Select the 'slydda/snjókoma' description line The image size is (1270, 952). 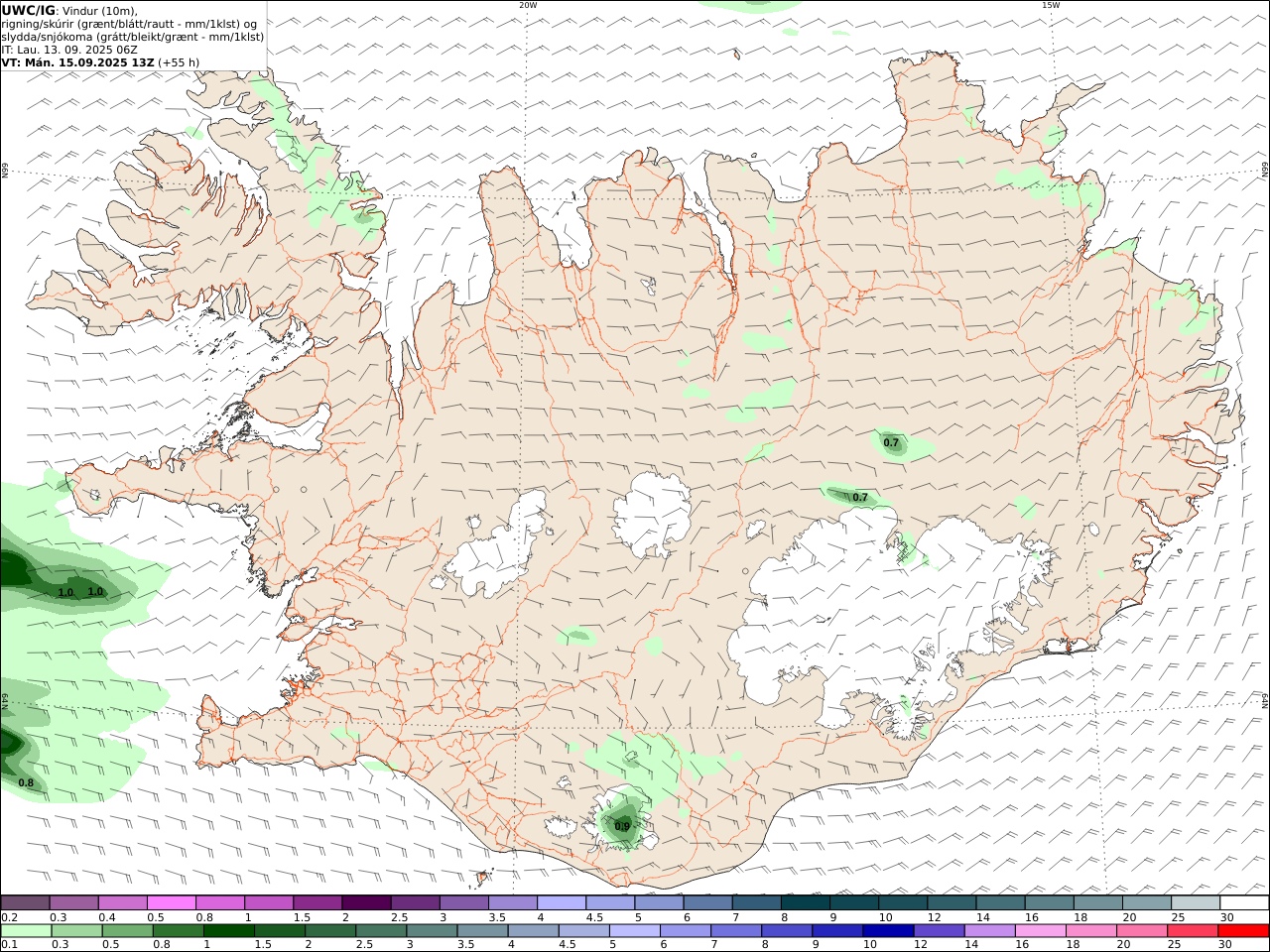pos(133,37)
